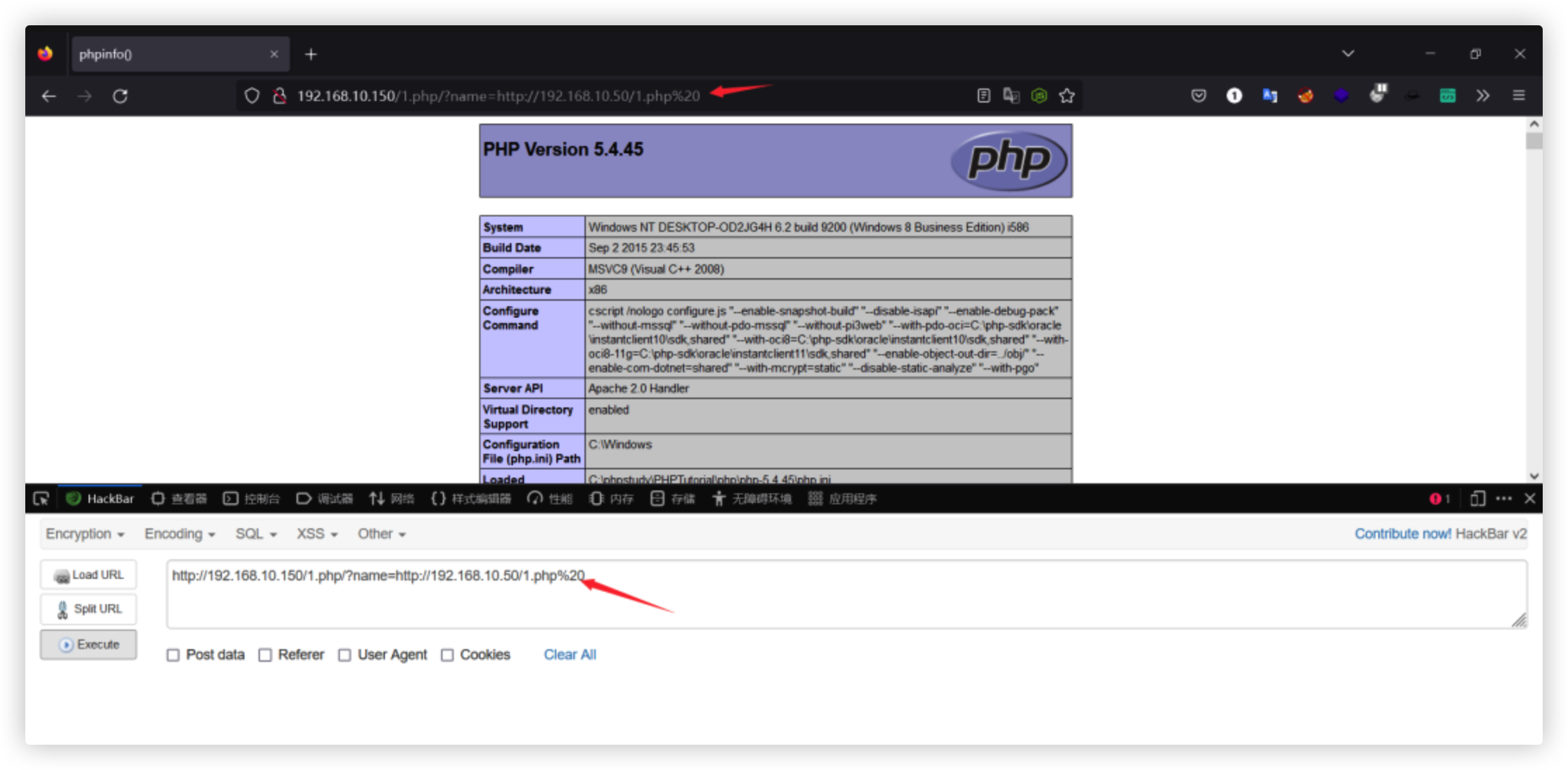Open the Pocket save icon
The height and width of the screenshot is (770, 1568).
coord(1198,96)
